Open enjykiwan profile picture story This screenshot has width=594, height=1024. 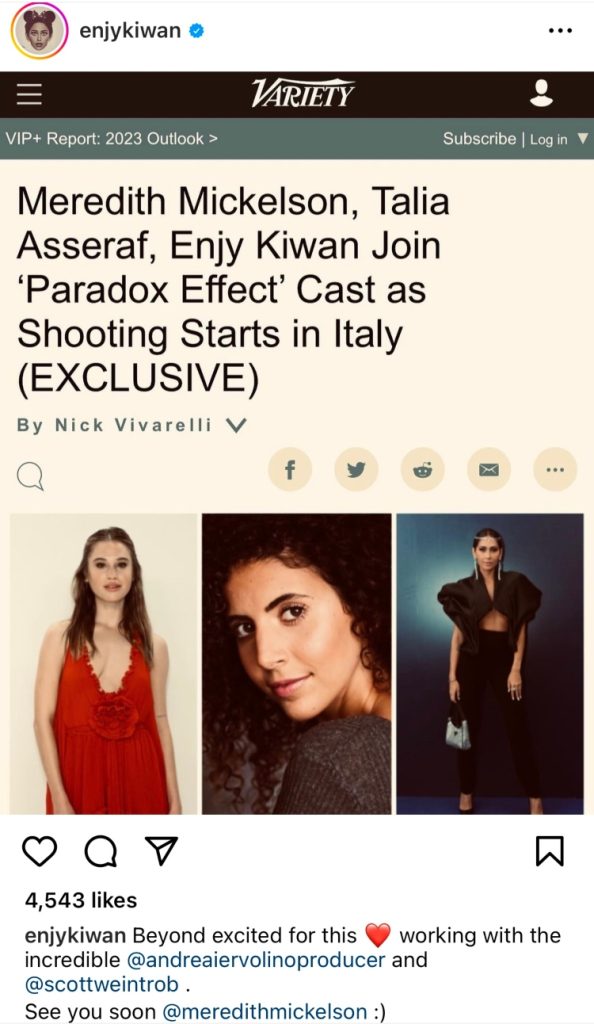click(x=39, y=31)
